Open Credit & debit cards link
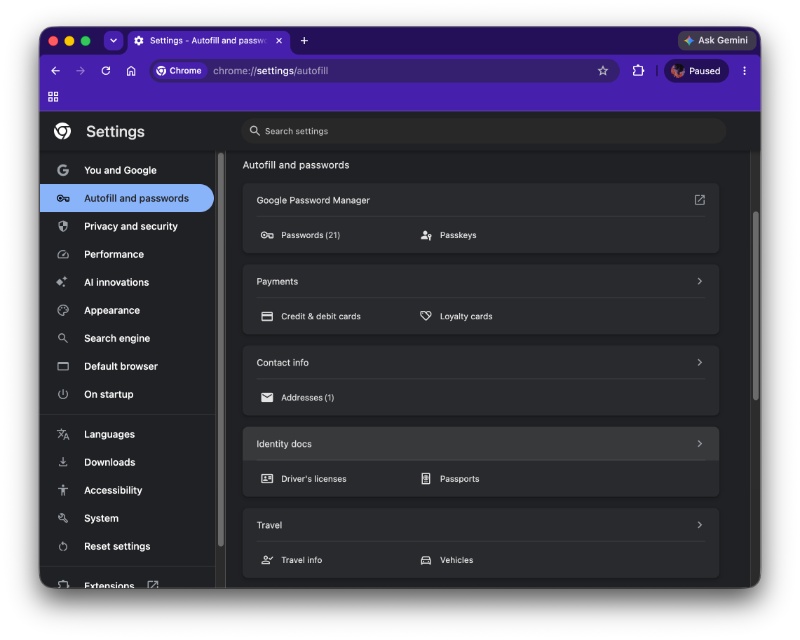The image size is (800, 640). [320, 316]
